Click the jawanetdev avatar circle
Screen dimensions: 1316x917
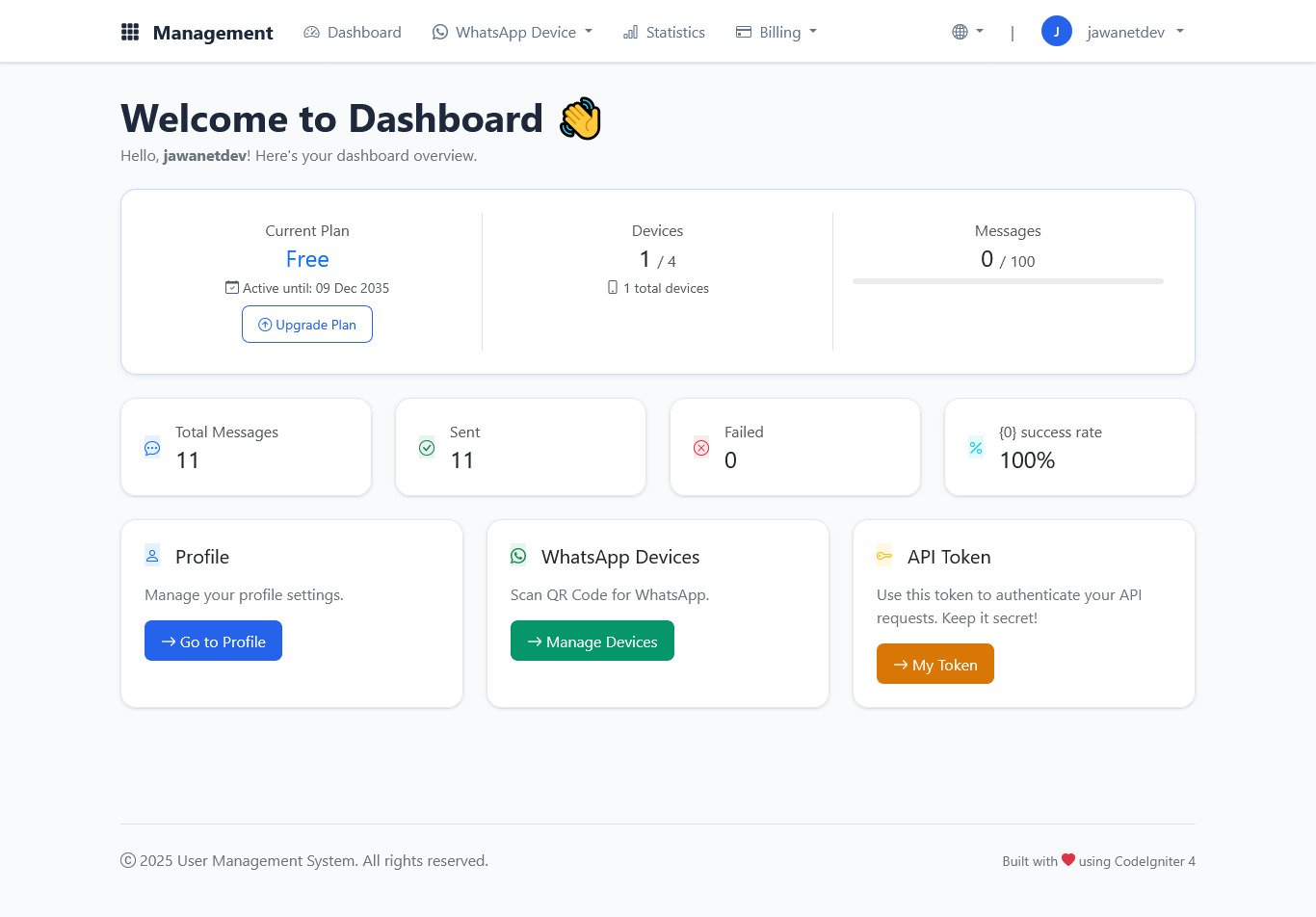(x=1057, y=31)
